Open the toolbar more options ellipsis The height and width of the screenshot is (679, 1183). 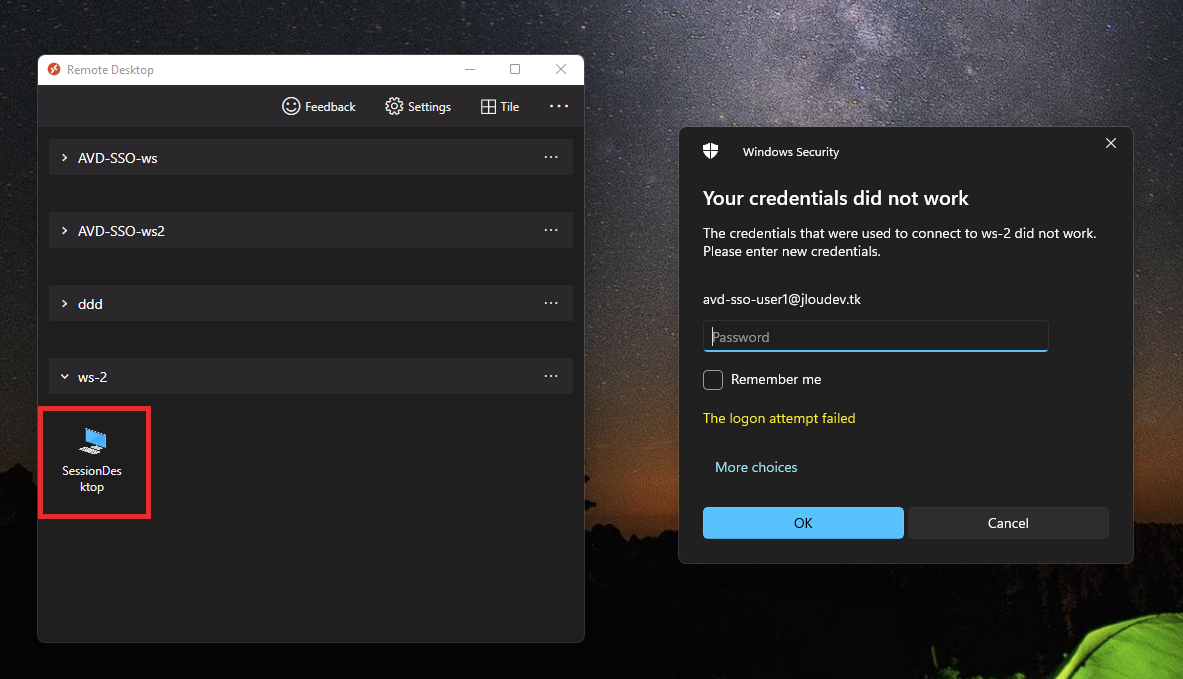click(559, 106)
